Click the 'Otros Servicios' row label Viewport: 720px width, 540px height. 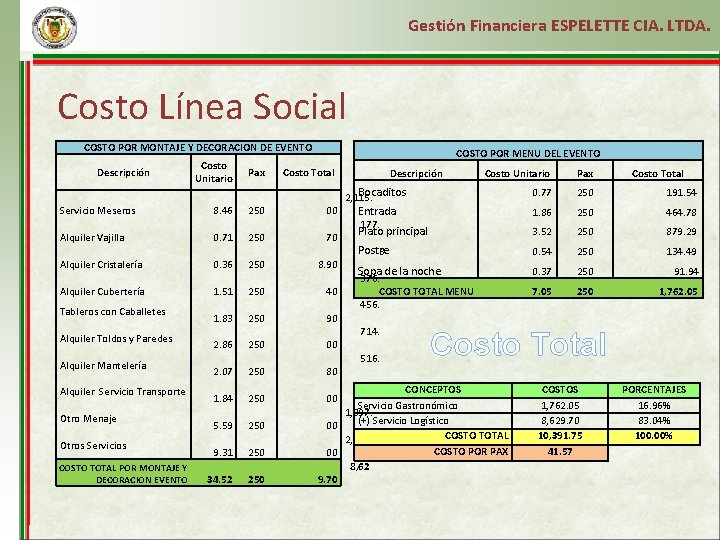[93, 446]
